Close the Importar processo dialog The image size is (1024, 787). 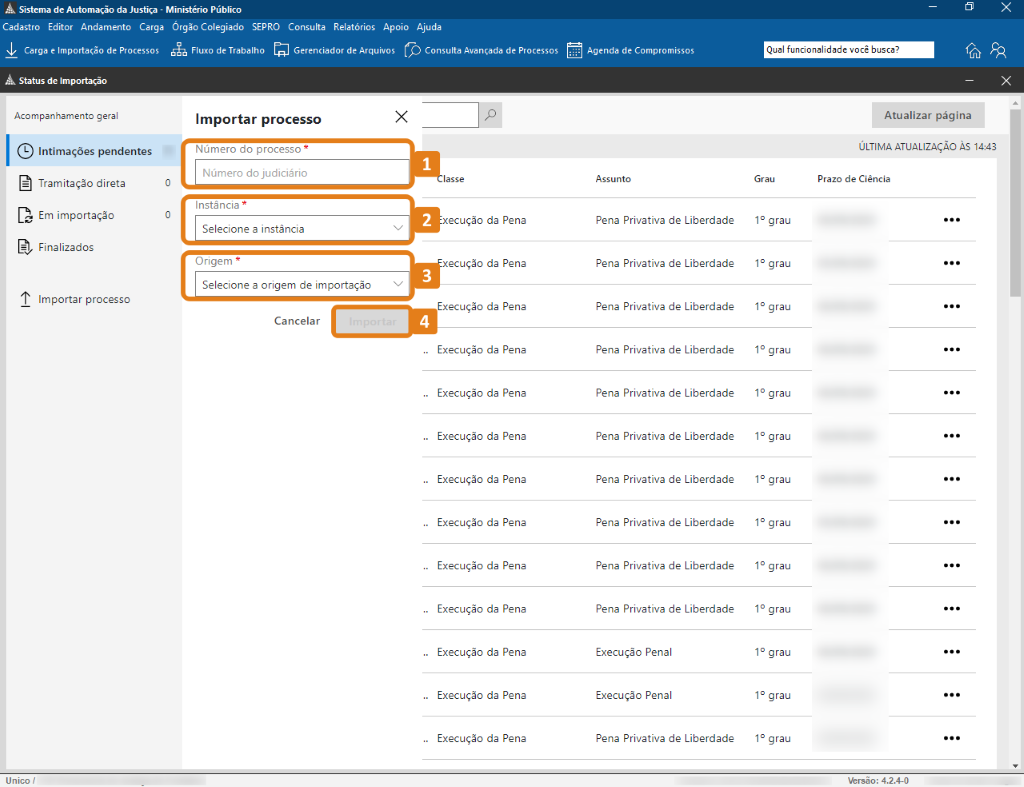[x=401, y=117]
